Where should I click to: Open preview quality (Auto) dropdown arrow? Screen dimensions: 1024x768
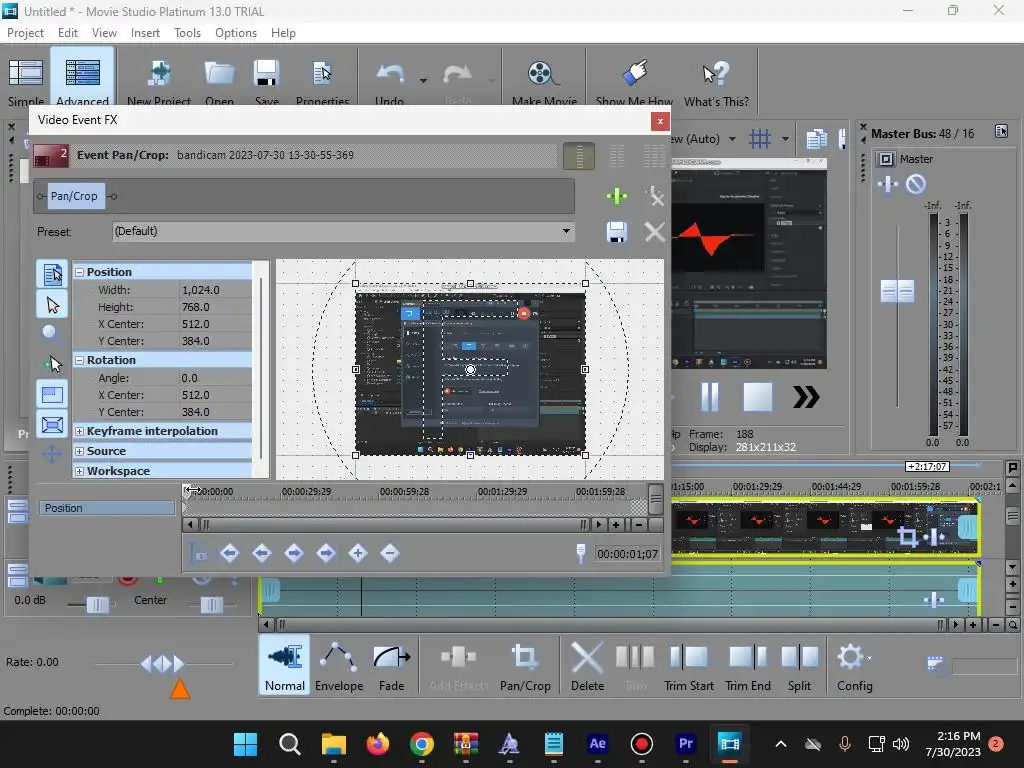pos(732,138)
